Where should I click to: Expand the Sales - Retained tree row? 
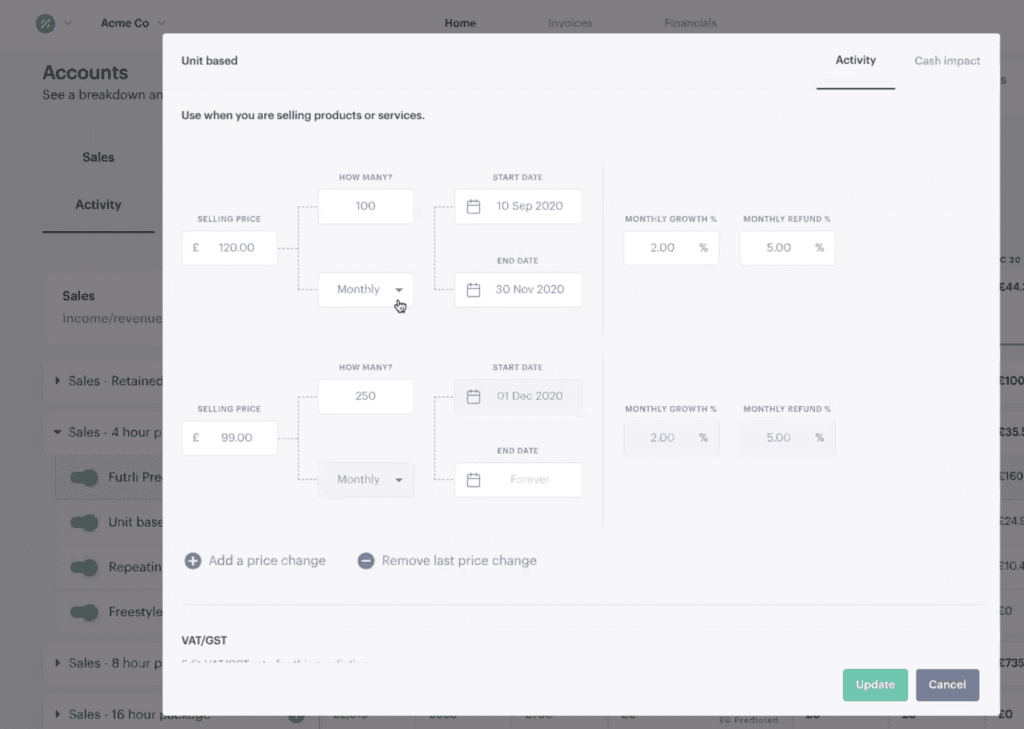(x=57, y=381)
